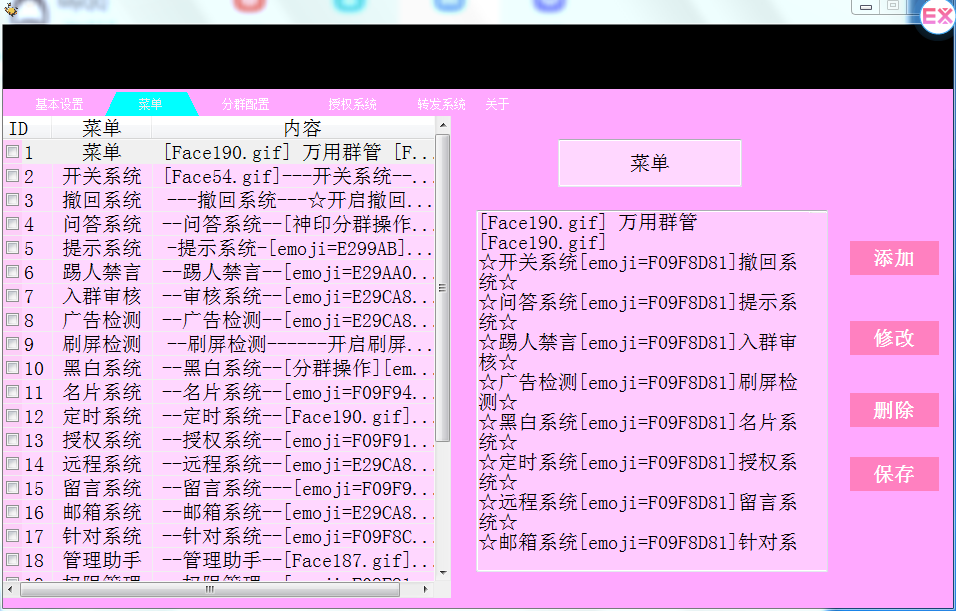Click the 保存 button to save changes
The height and width of the screenshot is (611, 956).
click(x=893, y=474)
